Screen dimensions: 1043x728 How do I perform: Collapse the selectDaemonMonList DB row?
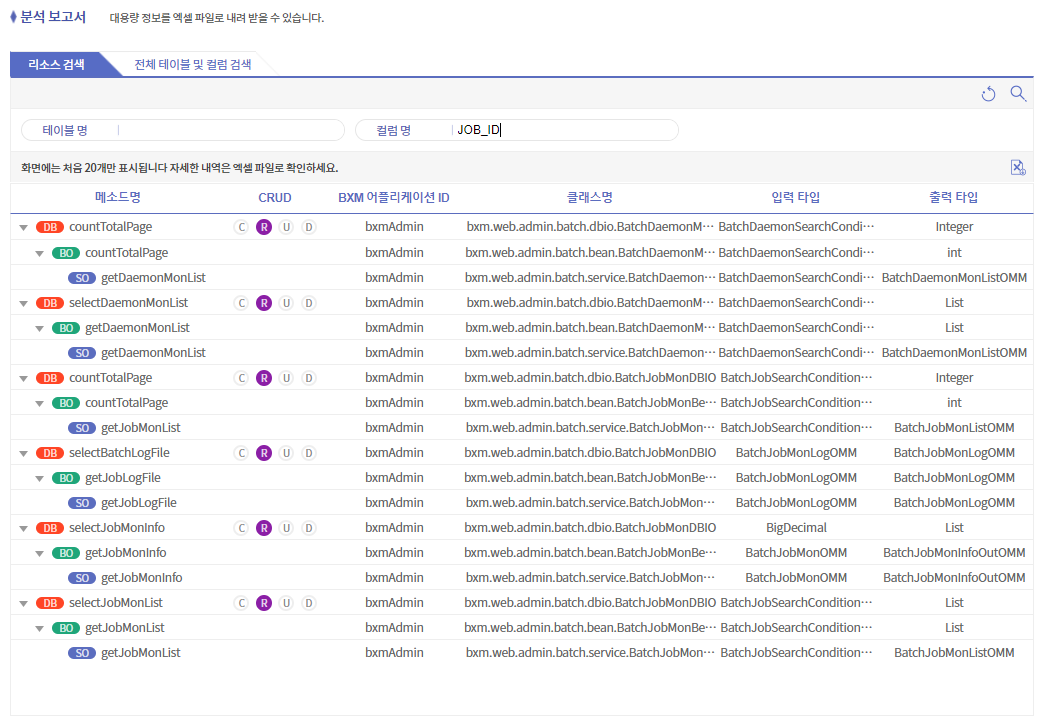pyautogui.click(x=24, y=303)
